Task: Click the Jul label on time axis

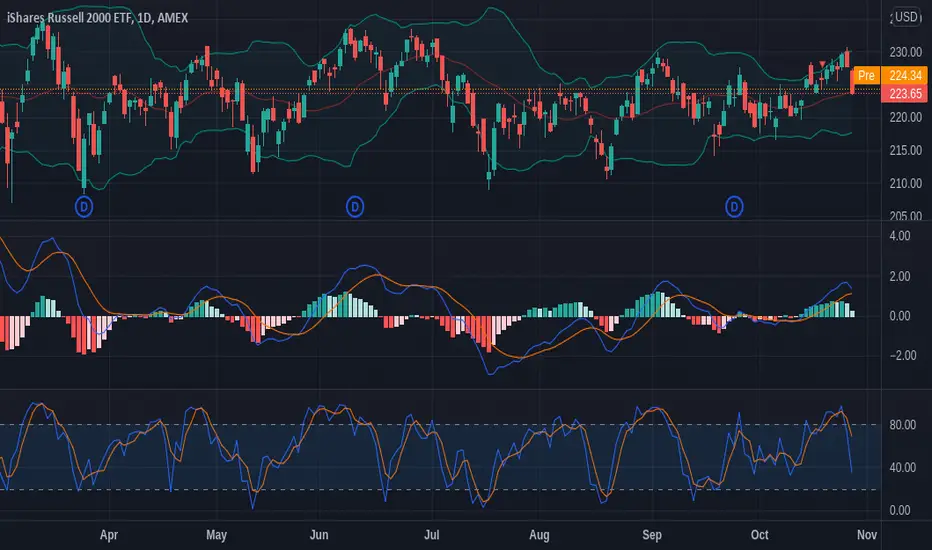Action: pyautogui.click(x=432, y=535)
